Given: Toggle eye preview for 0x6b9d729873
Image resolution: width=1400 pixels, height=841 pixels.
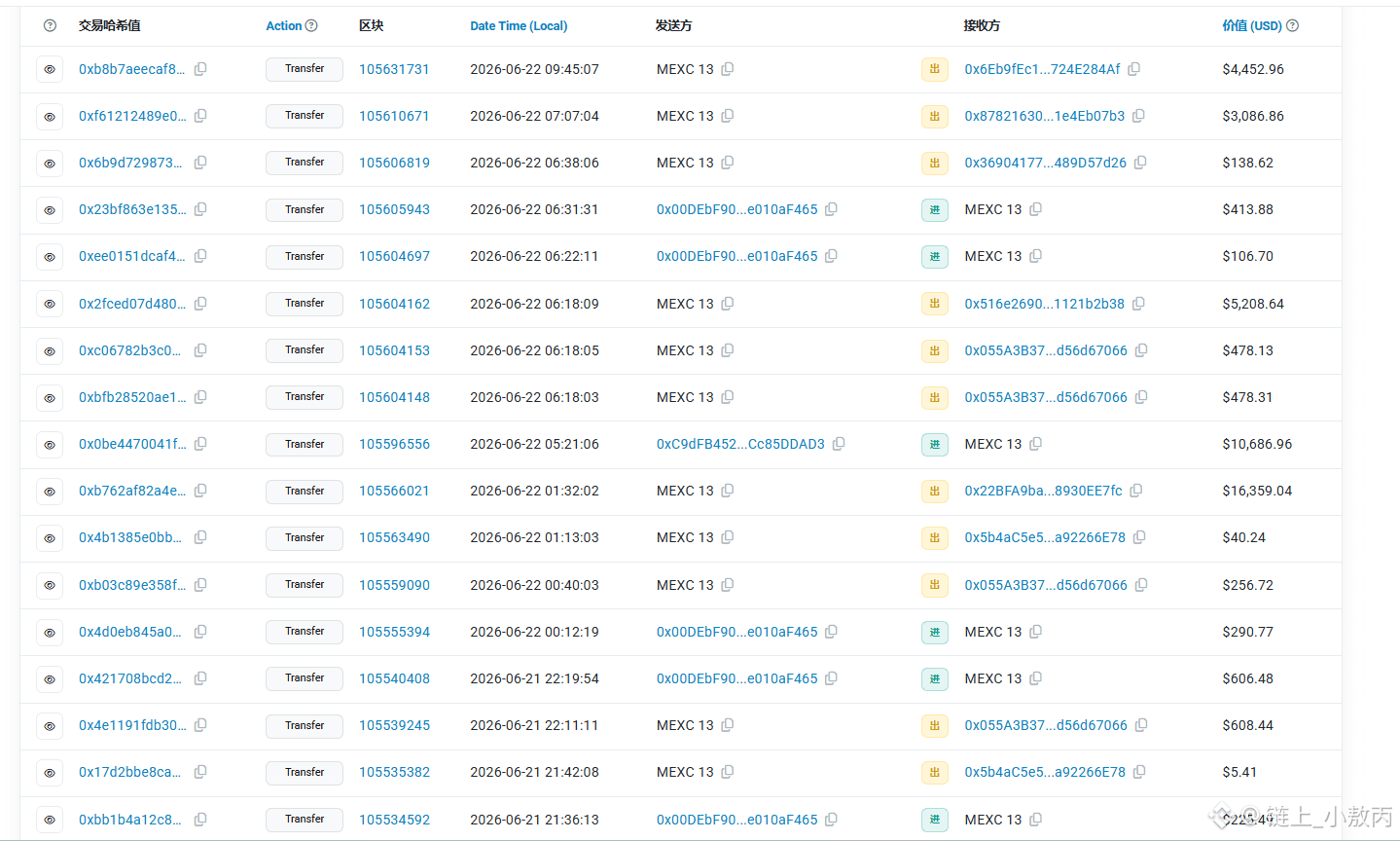Looking at the screenshot, I should [x=50, y=163].
